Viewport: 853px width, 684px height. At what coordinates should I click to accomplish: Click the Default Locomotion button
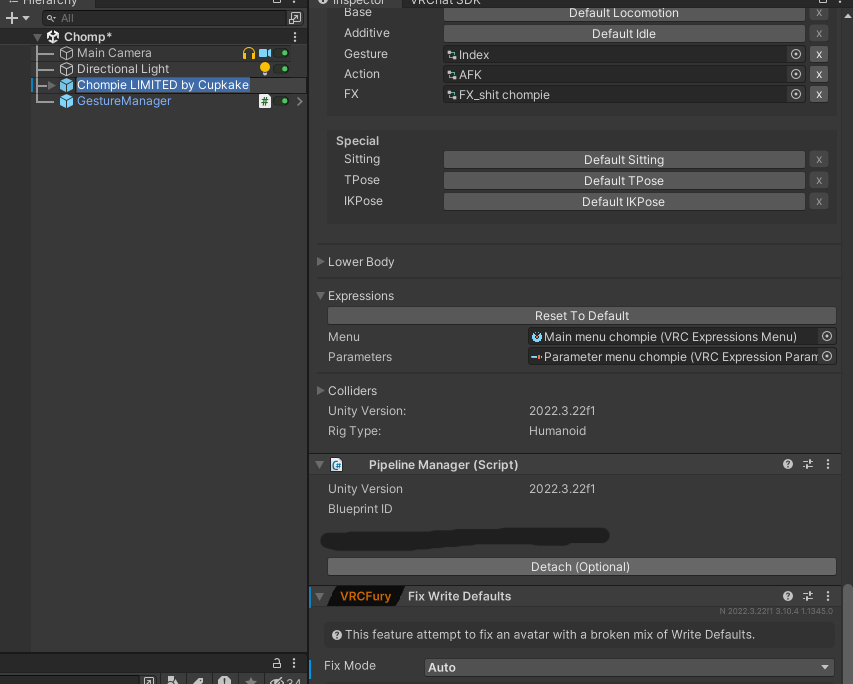pyautogui.click(x=624, y=13)
